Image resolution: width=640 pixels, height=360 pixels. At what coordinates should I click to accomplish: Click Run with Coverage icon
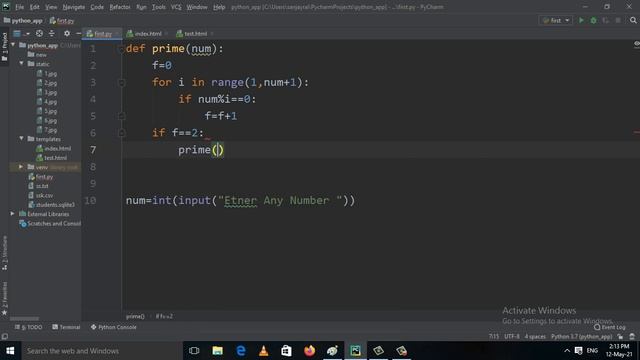point(606,20)
